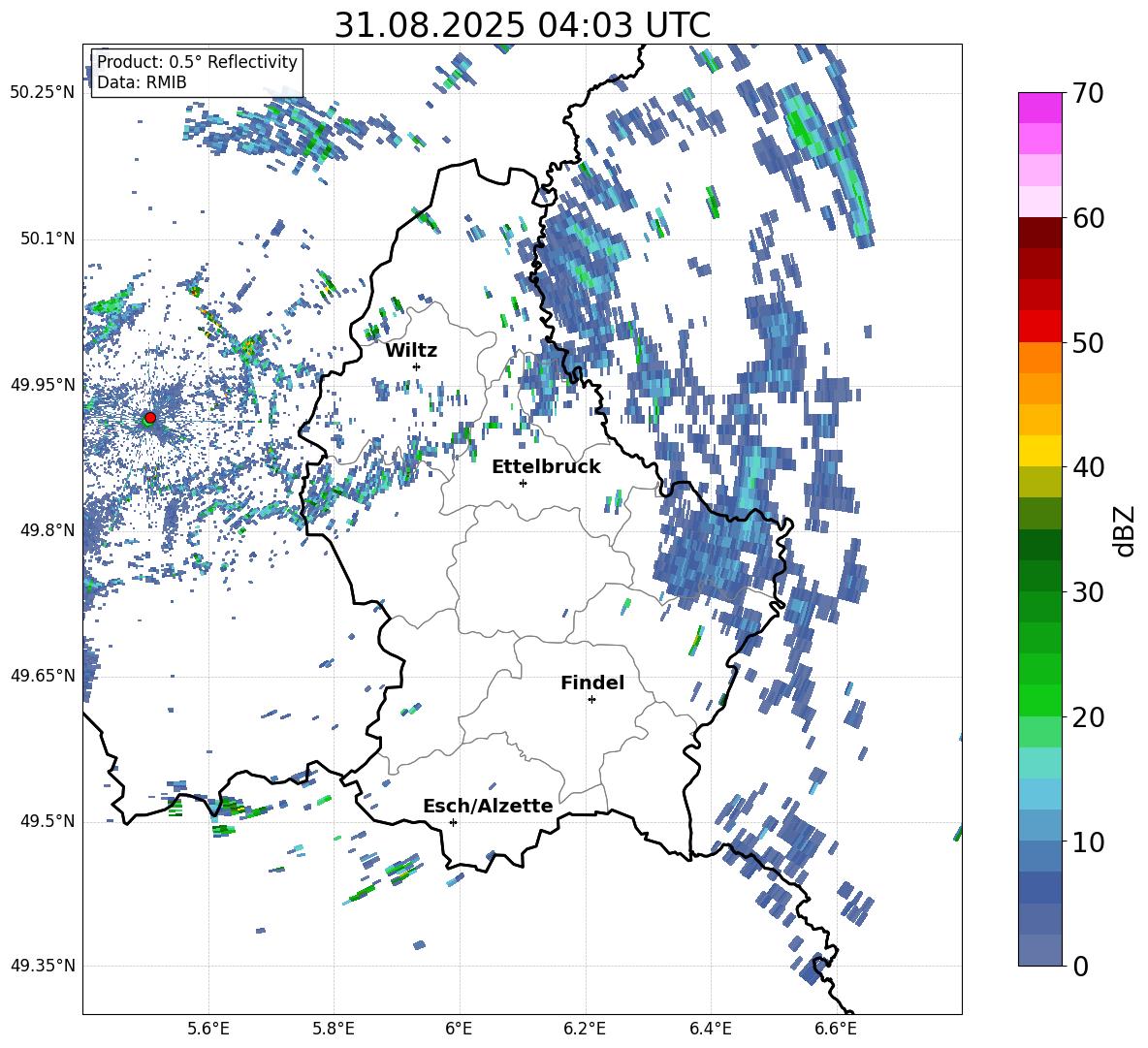Click the Ettelbruck city label
The height and width of the screenshot is (1048, 1148).
[x=546, y=467]
